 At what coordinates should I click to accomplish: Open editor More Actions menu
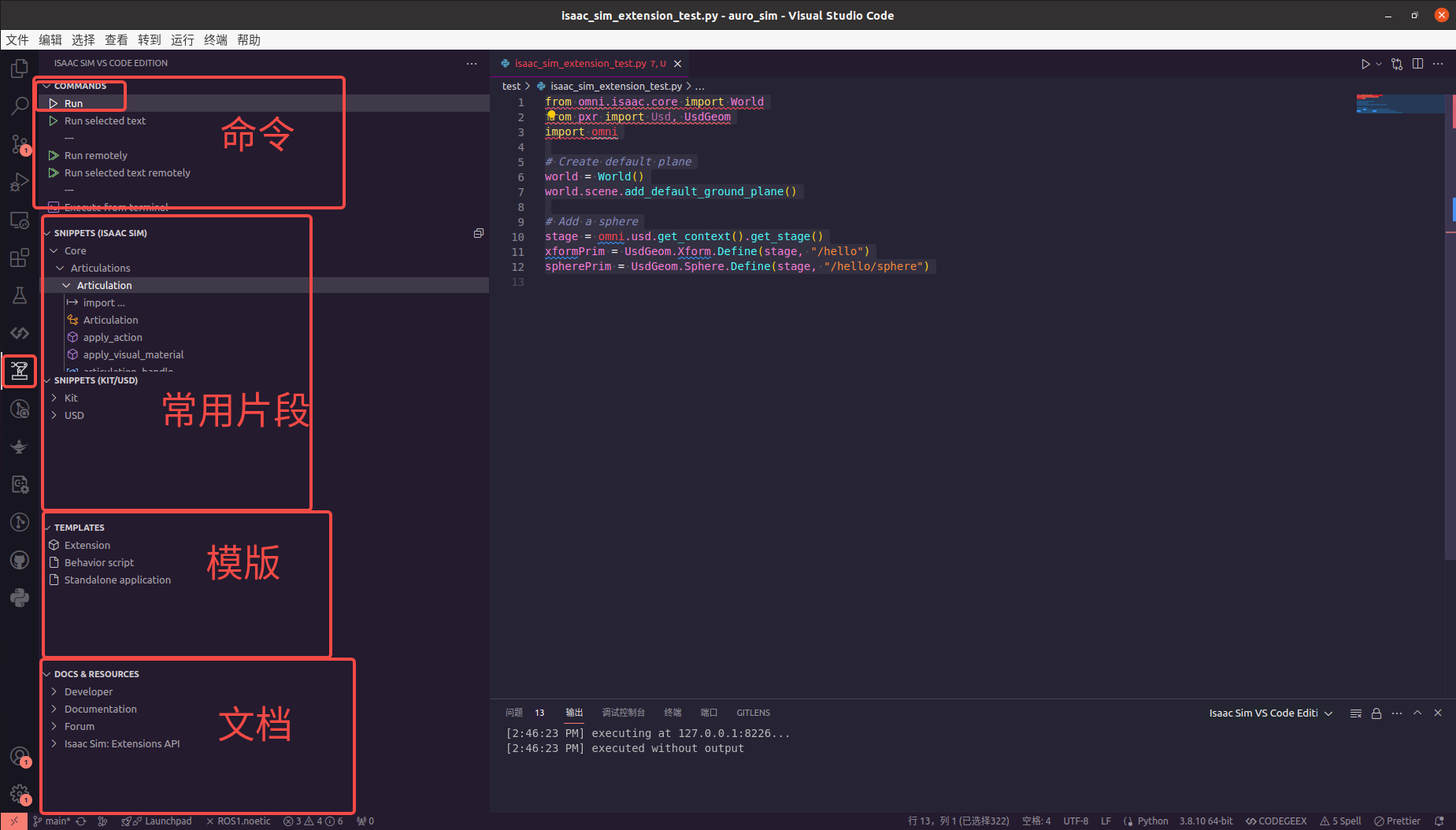point(1438,64)
